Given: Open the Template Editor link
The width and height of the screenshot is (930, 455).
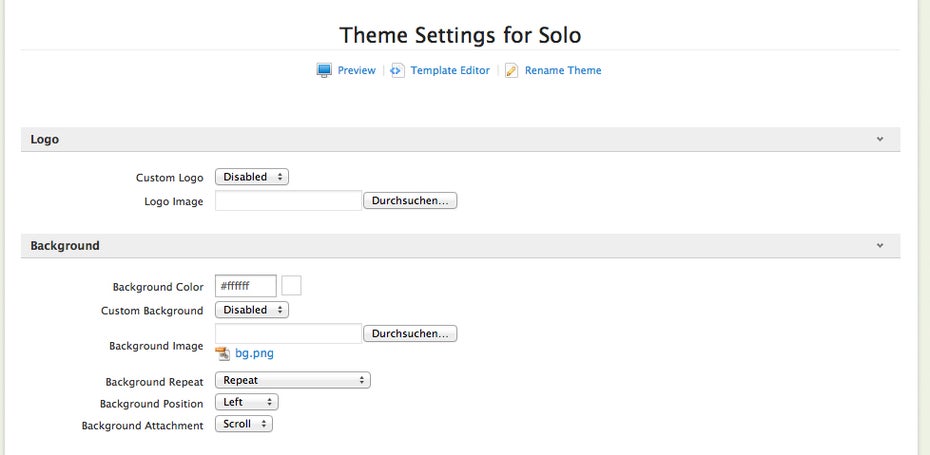Looking at the screenshot, I should [450, 71].
